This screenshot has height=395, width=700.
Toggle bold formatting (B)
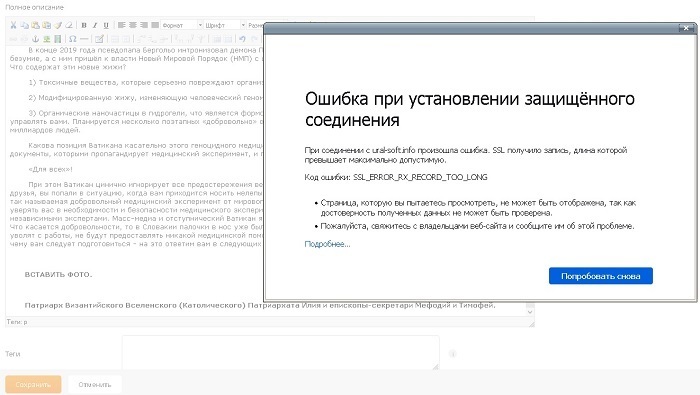pos(84,25)
